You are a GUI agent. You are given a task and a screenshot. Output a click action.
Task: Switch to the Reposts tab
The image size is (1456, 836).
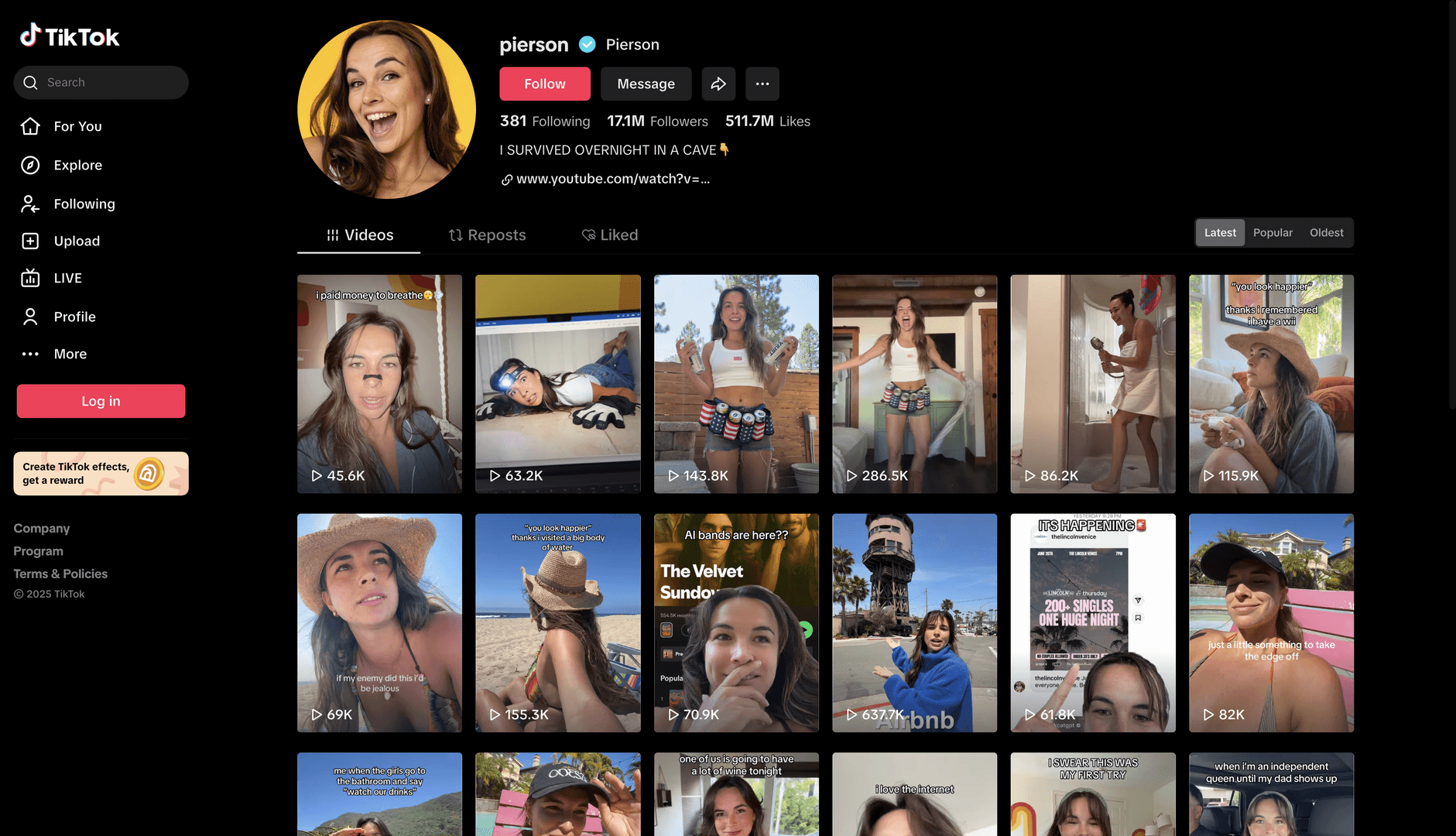487,235
